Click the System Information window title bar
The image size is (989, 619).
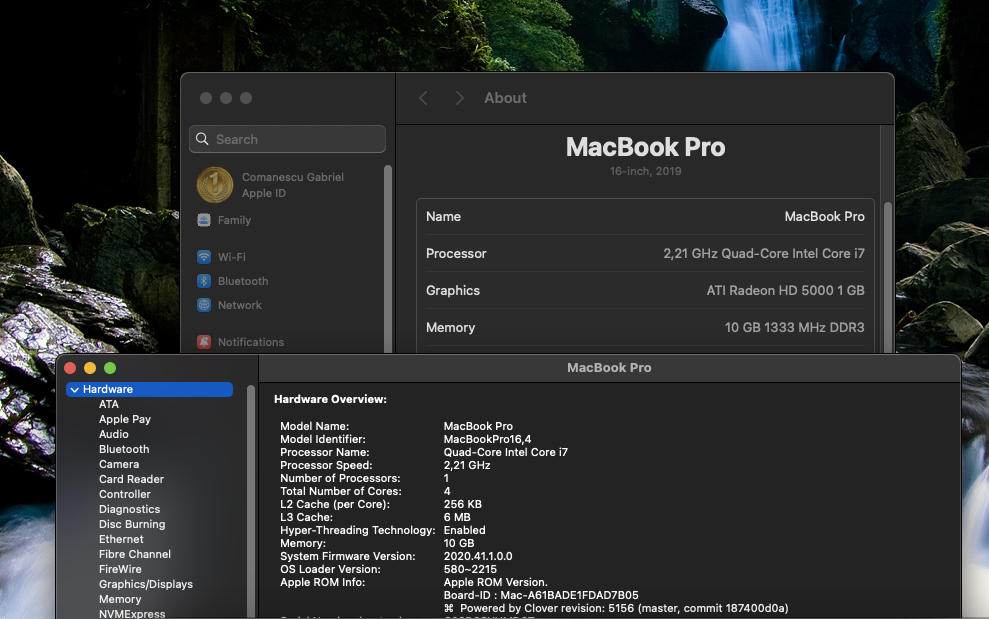pos(609,368)
